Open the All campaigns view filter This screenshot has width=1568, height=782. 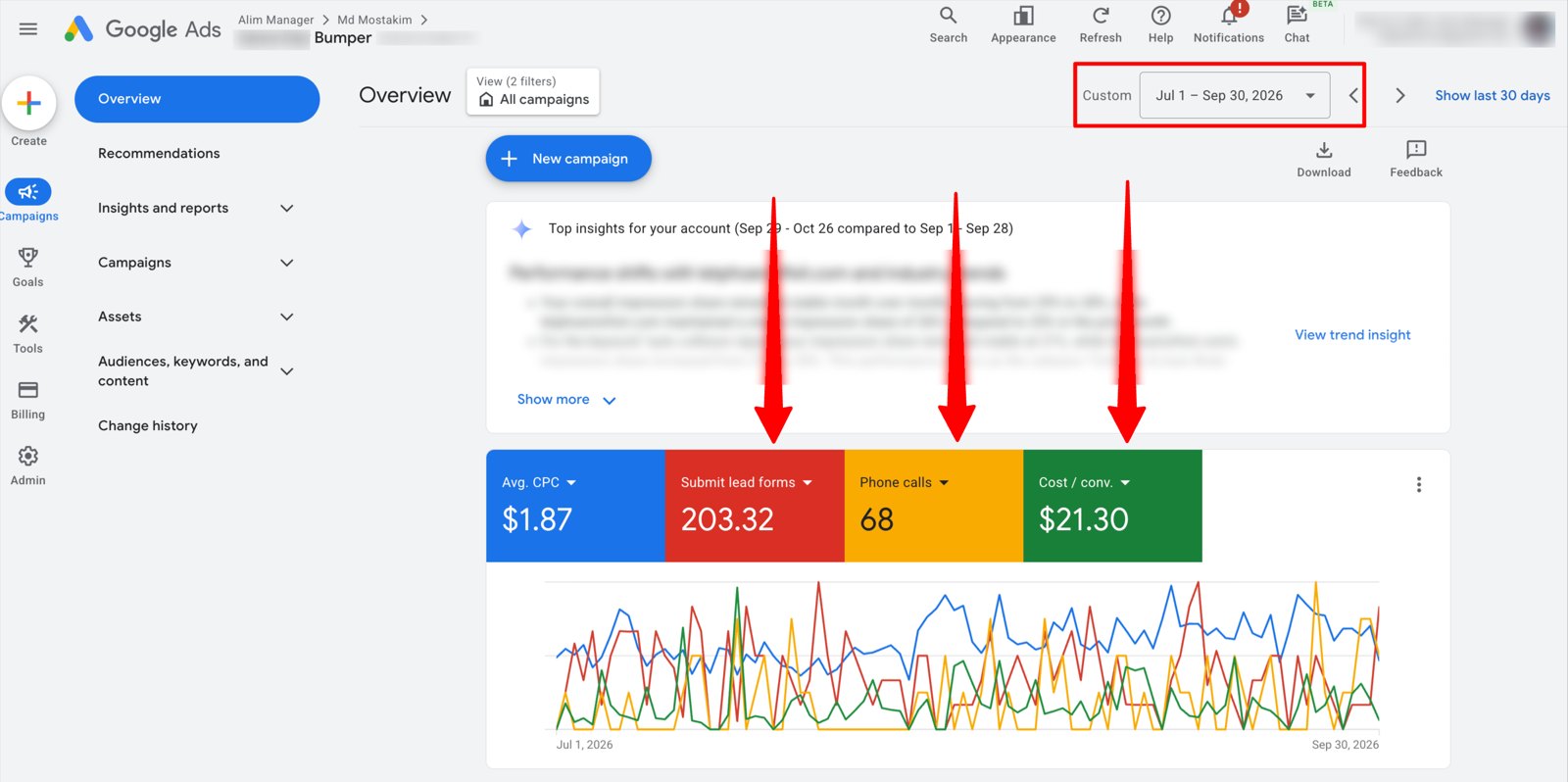click(x=533, y=91)
